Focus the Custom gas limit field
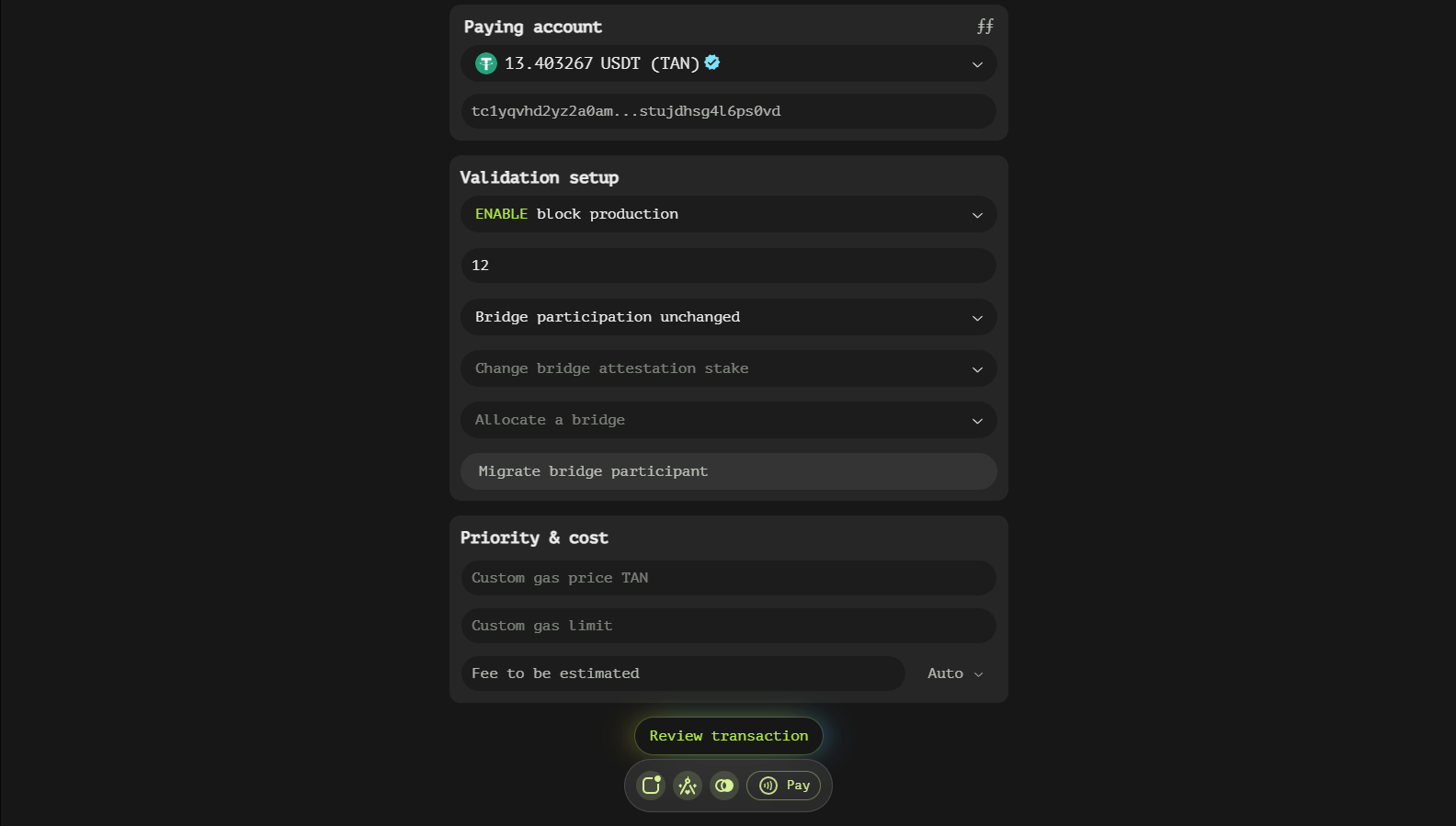 (728, 626)
